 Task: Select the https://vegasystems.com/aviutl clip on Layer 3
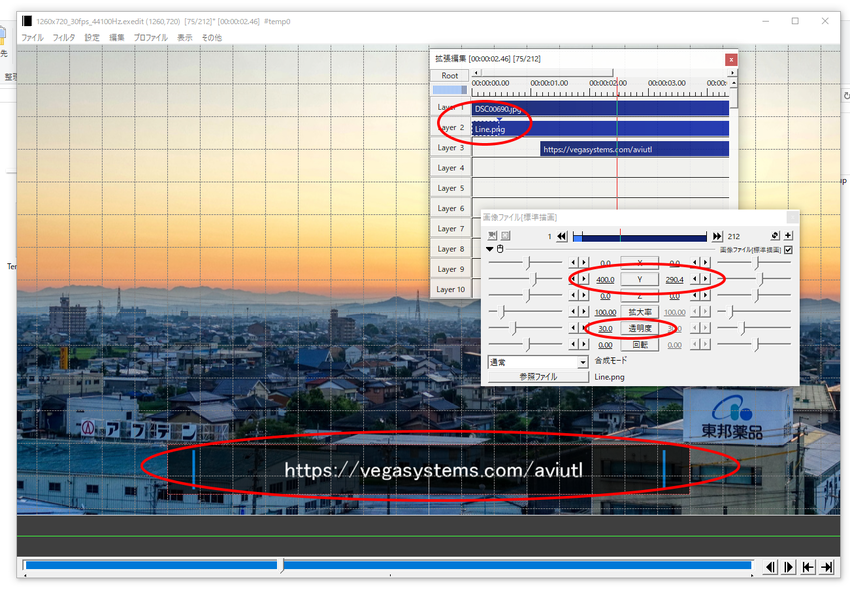(x=634, y=149)
